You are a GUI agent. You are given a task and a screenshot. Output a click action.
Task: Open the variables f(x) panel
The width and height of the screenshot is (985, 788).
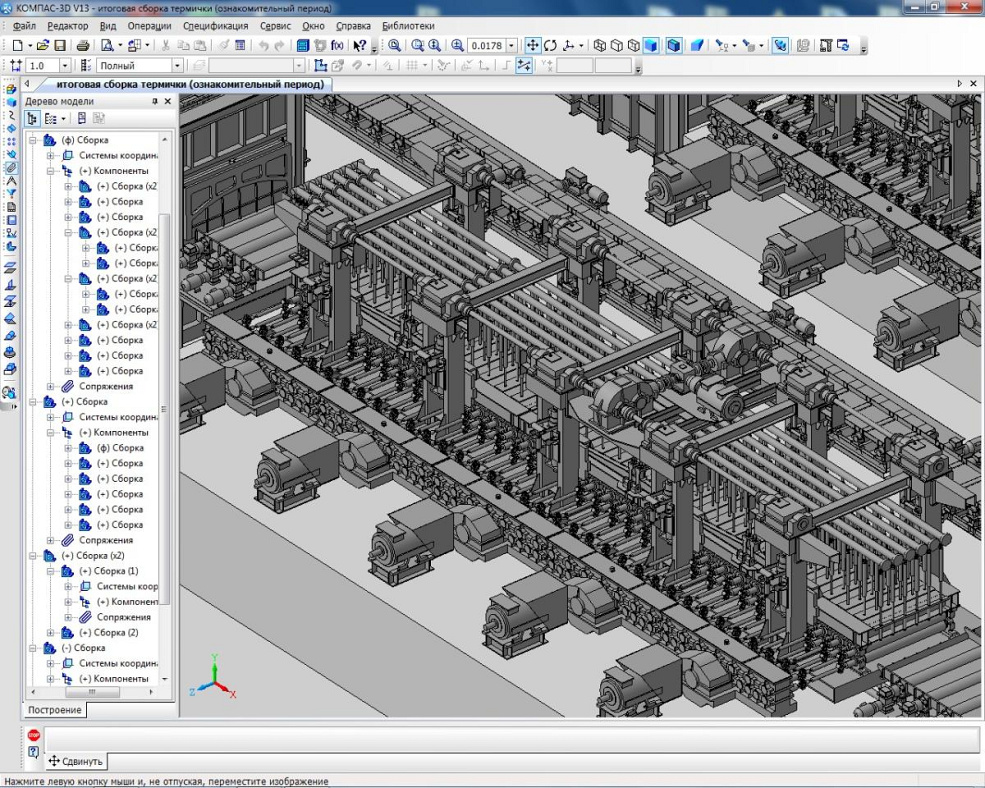coord(337,46)
